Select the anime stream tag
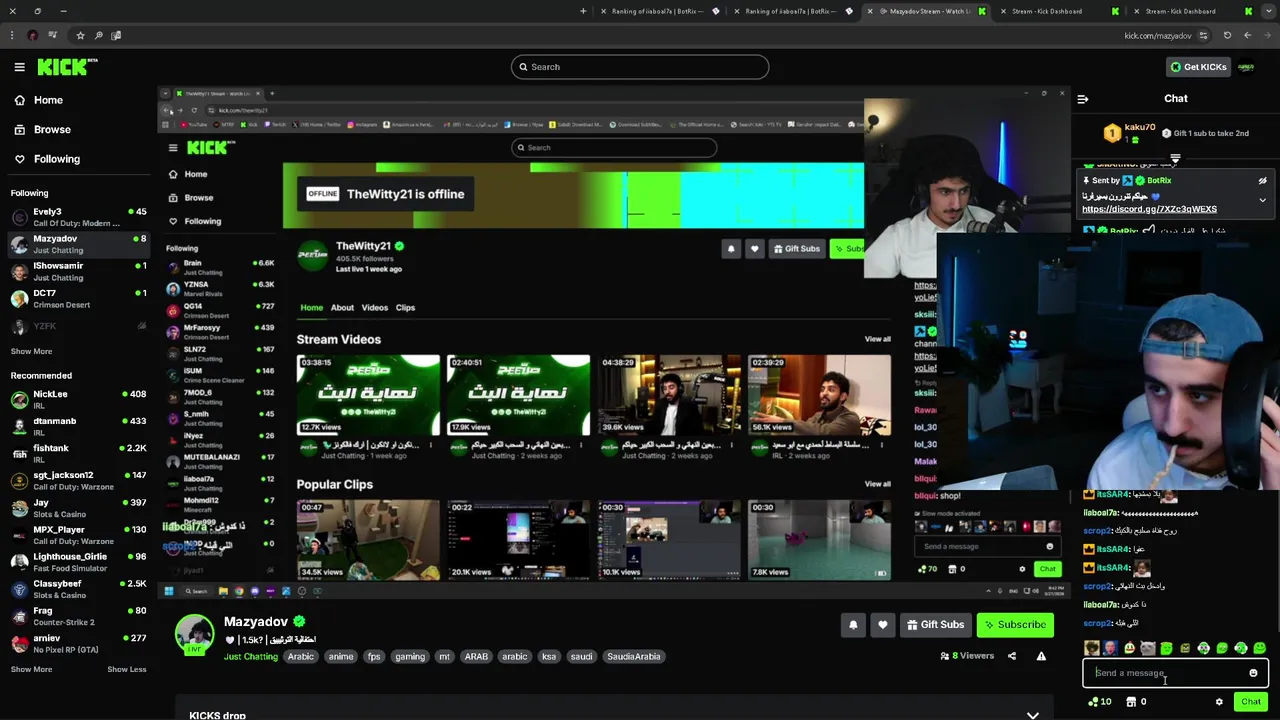 click(x=341, y=657)
